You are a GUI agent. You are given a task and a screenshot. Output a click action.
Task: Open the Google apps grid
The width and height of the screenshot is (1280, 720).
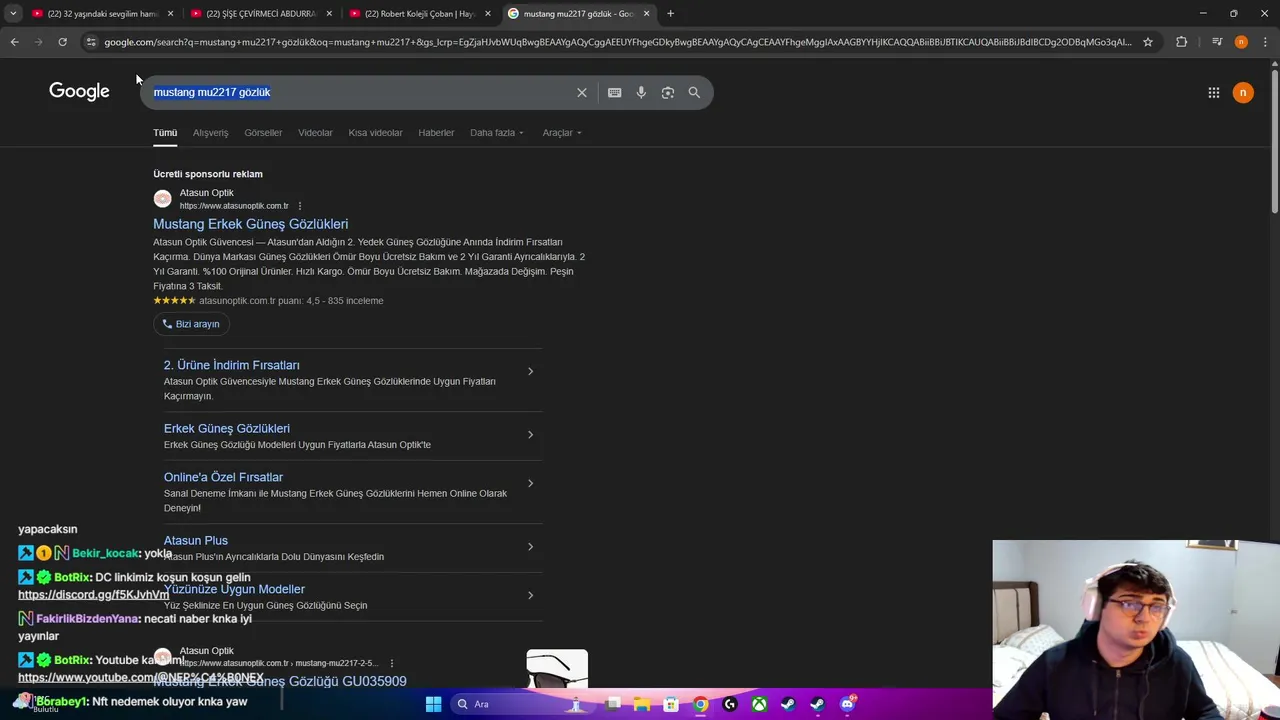(x=1214, y=92)
